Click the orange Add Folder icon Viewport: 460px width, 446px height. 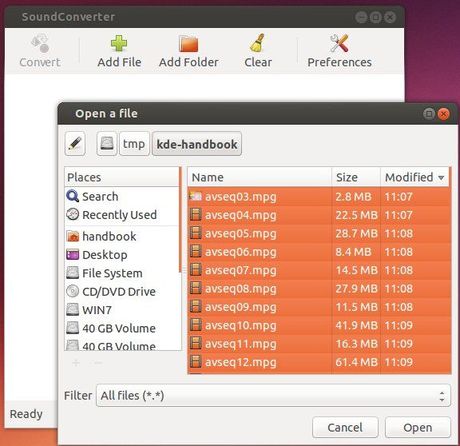[x=188, y=43]
